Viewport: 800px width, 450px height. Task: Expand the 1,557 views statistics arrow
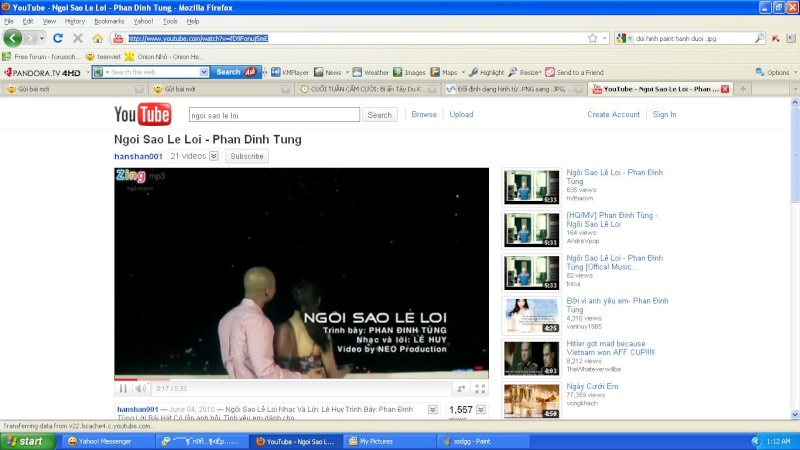[x=481, y=410]
